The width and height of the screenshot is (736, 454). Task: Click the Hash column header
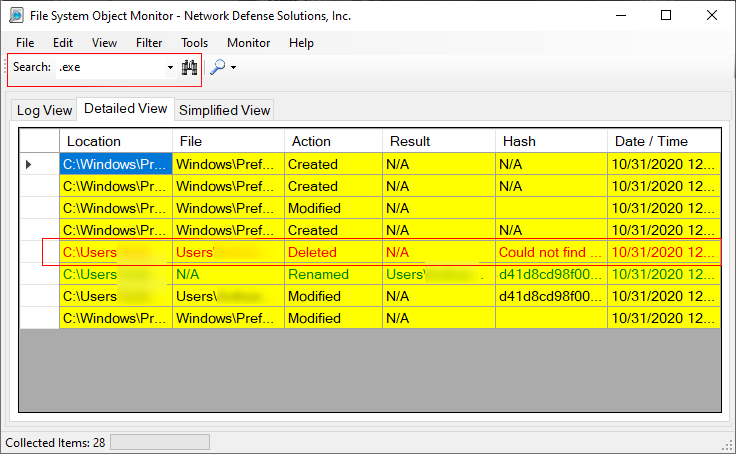pyautogui.click(x=519, y=141)
